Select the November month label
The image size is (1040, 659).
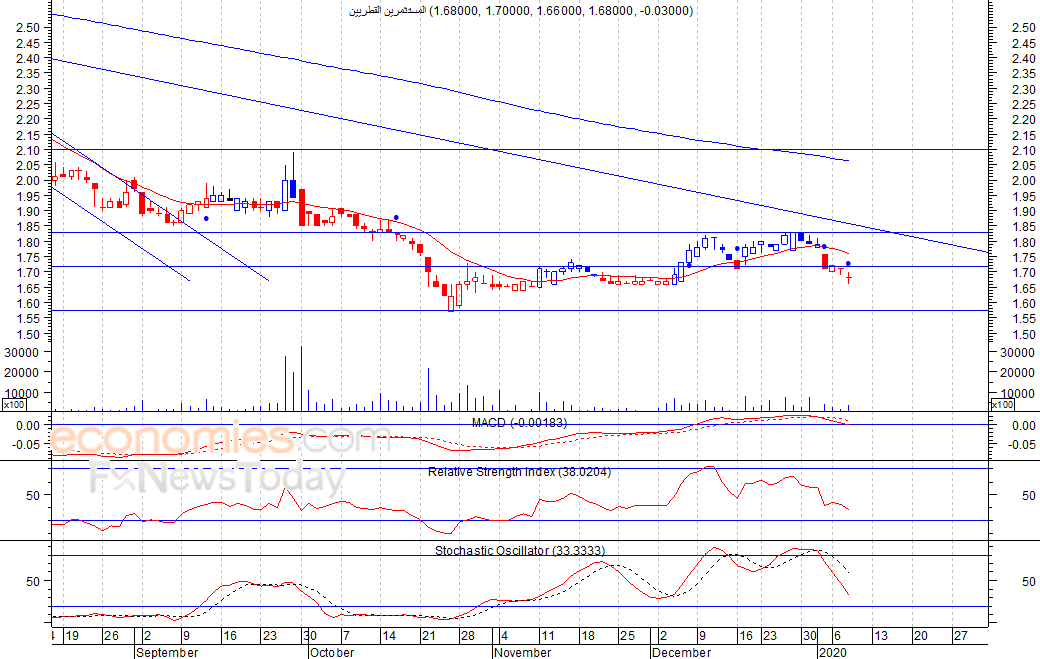[x=523, y=652]
